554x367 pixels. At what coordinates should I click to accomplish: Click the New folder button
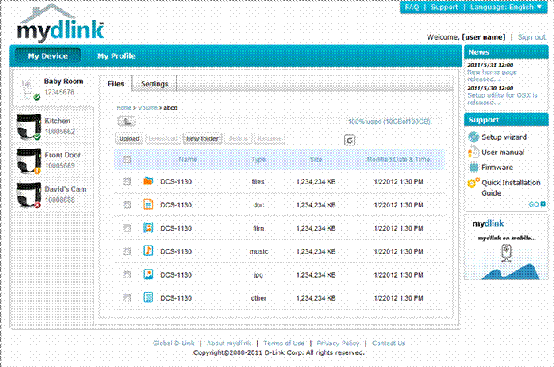click(202, 139)
